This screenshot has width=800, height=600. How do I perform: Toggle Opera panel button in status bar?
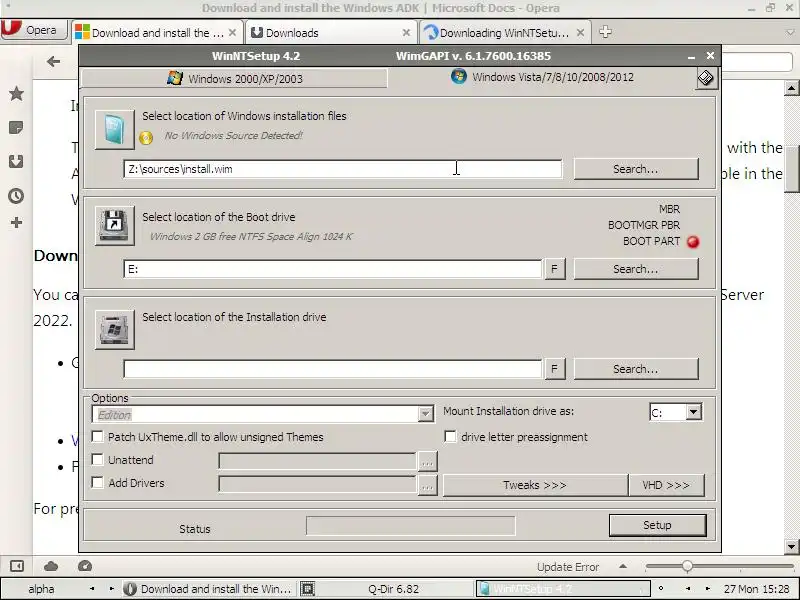(x=17, y=566)
